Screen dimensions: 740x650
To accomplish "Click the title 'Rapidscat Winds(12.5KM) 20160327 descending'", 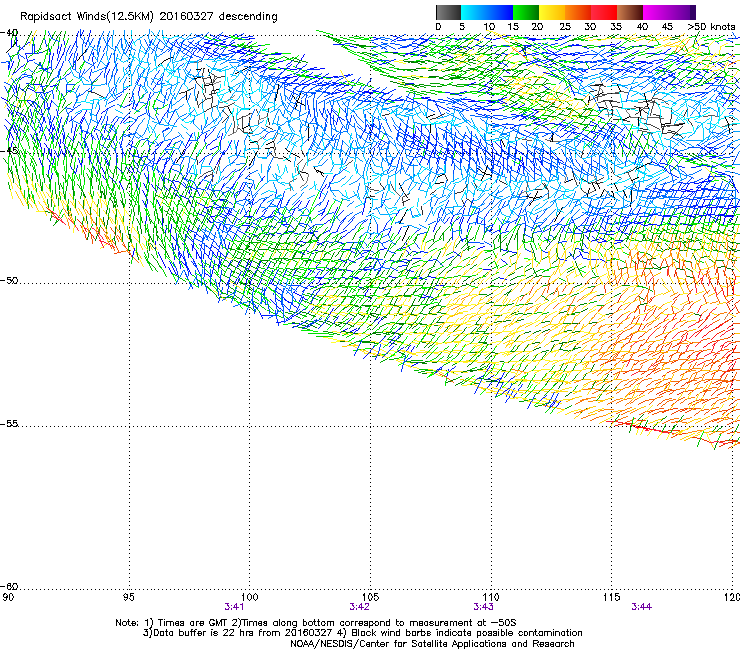I will (x=149, y=16).
